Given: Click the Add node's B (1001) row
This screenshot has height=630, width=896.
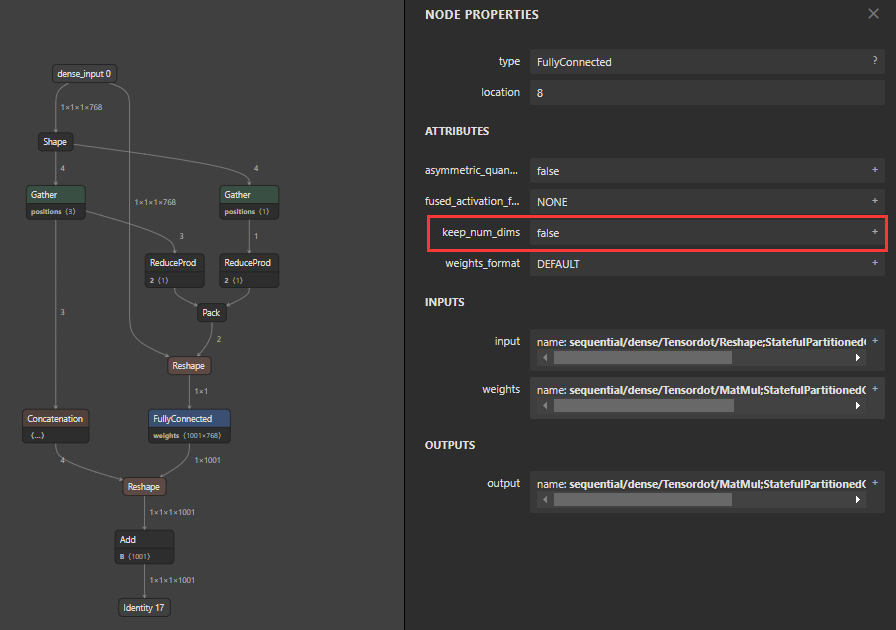Looking at the screenshot, I should [x=144, y=556].
